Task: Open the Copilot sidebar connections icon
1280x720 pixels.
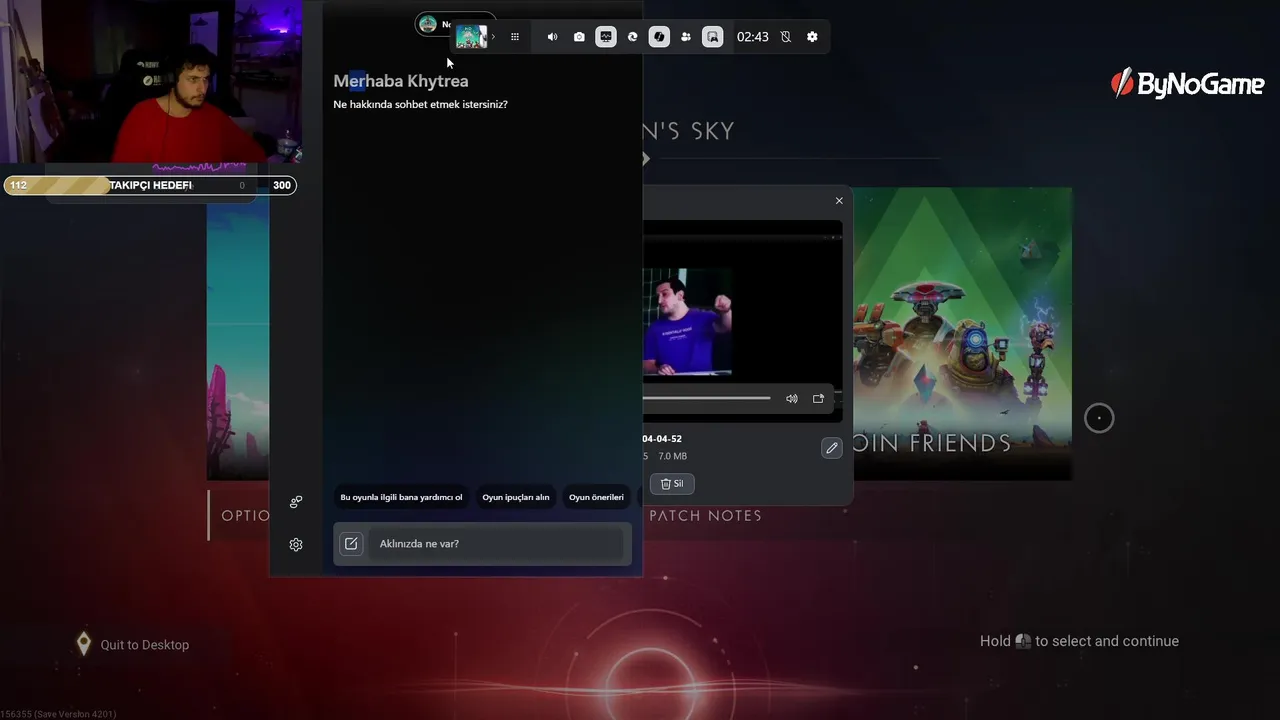Action: (x=296, y=502)
